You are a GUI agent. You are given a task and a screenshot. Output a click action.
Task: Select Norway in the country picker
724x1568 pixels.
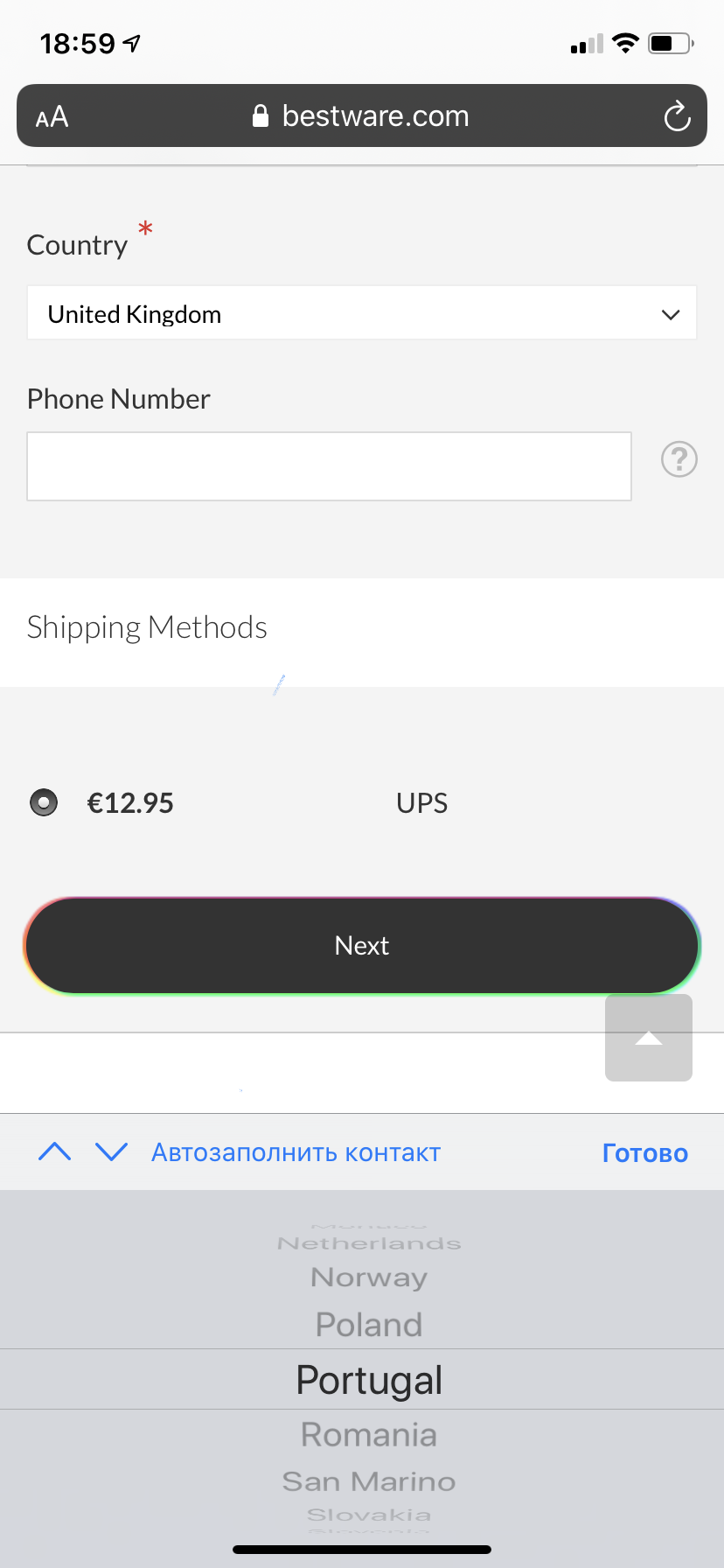(369, 1277)
